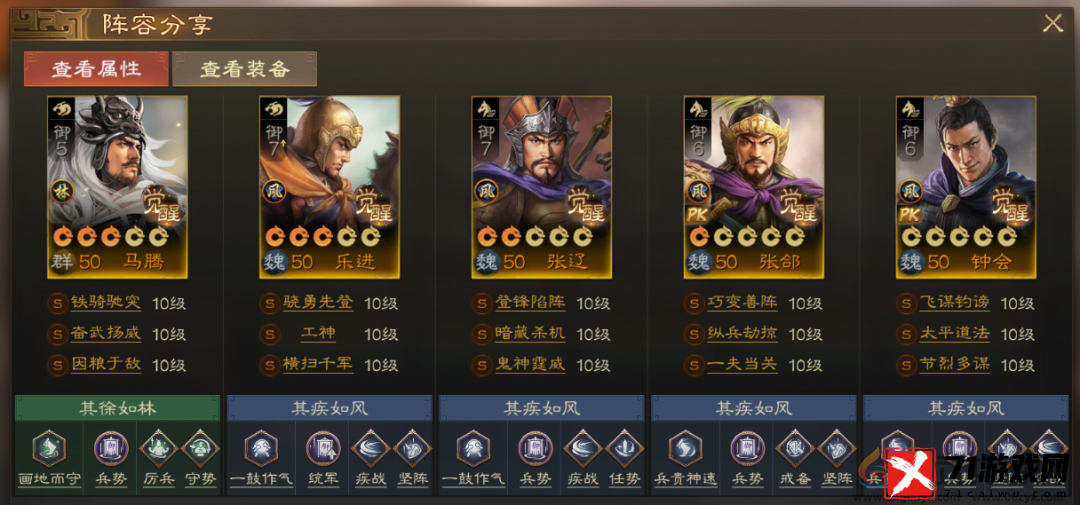
Task: Select the 马腾 hero card
Action: click(x=117, y=187)
